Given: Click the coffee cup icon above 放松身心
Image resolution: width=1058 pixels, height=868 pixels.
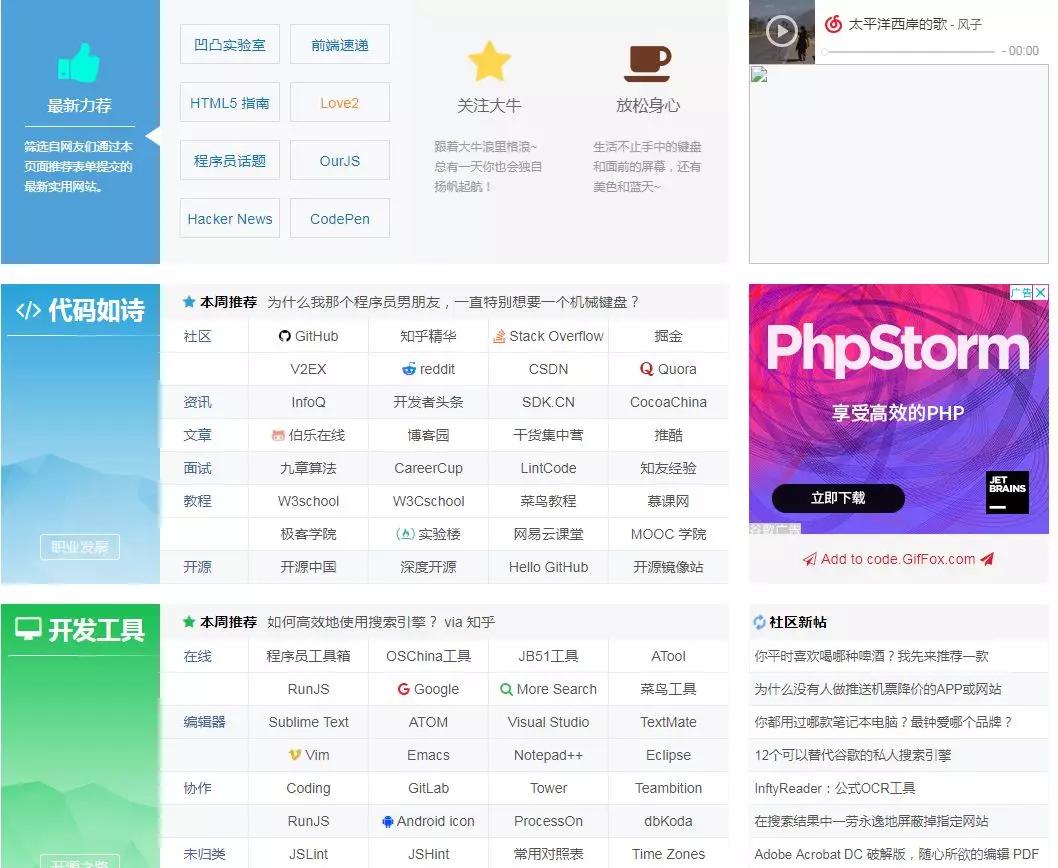Looking at the screenshot, I should pos(647,62).
